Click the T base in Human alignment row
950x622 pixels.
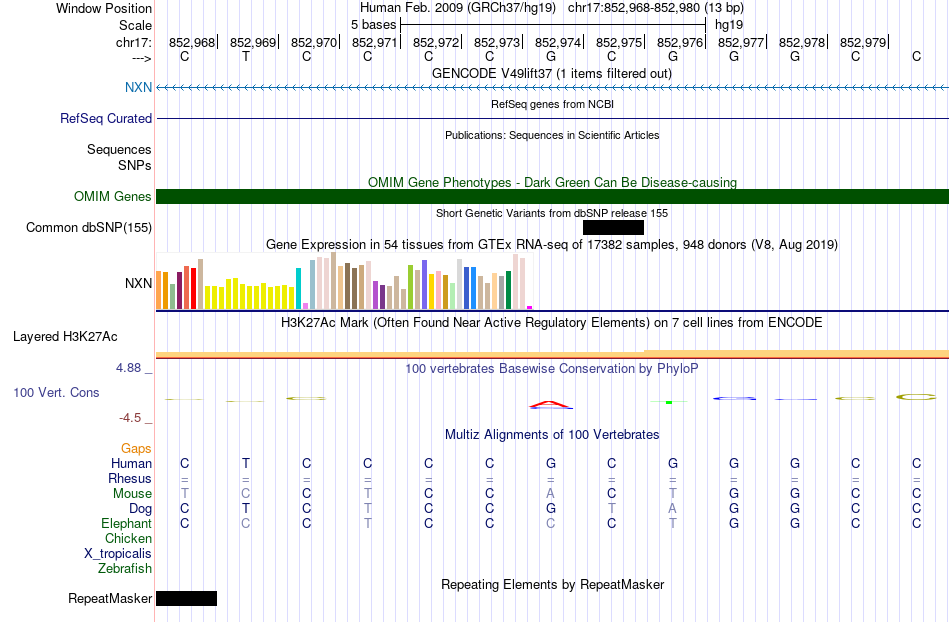(x=245, y=463)
